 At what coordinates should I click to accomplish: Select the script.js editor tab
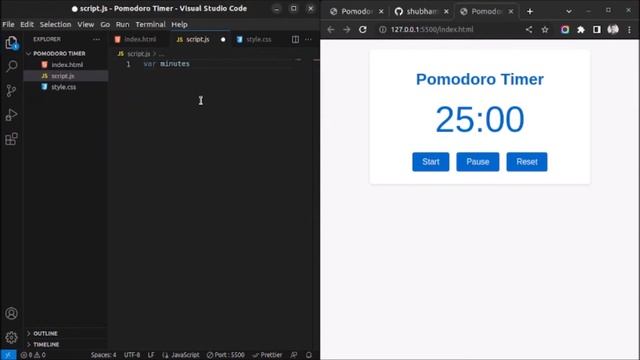pyautogui.click(x=198, y=39)
